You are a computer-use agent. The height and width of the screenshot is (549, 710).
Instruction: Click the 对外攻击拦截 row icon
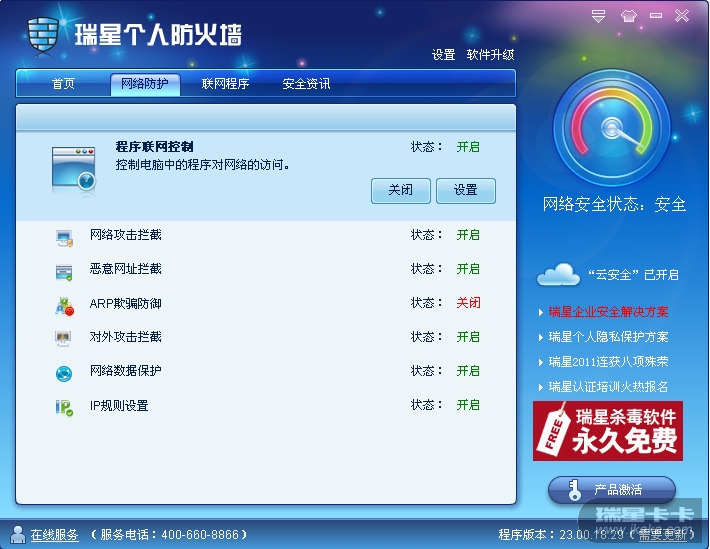[x=63, y=339]
